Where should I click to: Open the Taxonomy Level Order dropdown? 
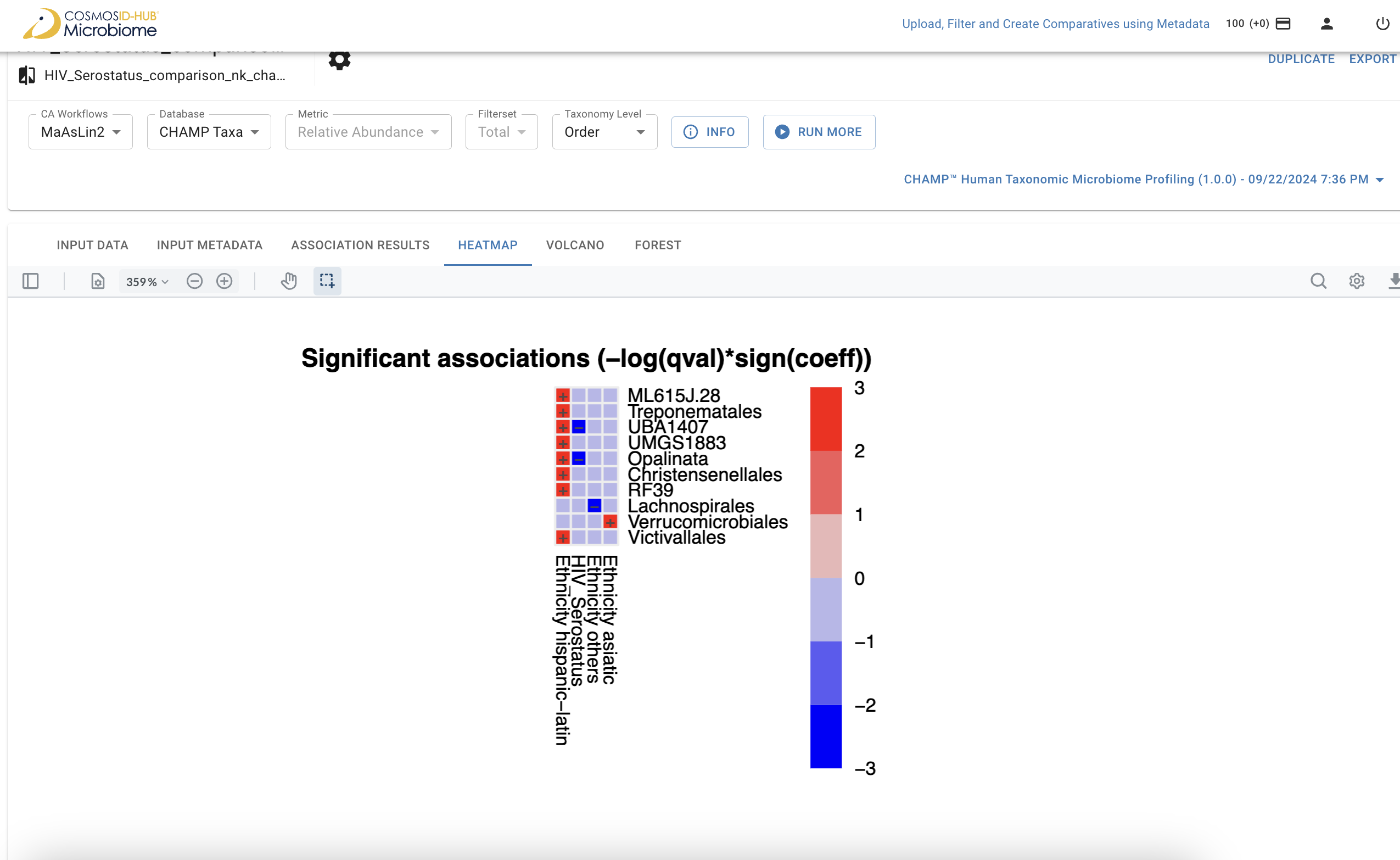click(604, 132)
